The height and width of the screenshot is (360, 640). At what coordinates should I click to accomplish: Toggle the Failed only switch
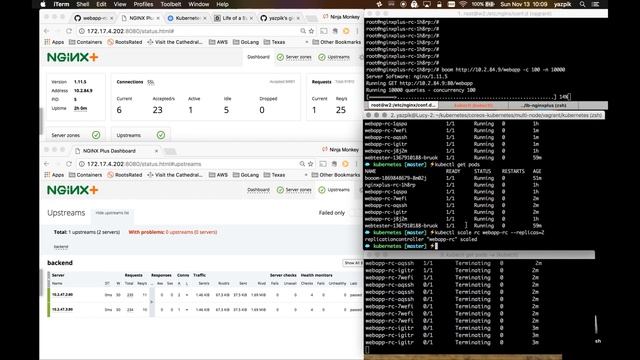[354, 213]
